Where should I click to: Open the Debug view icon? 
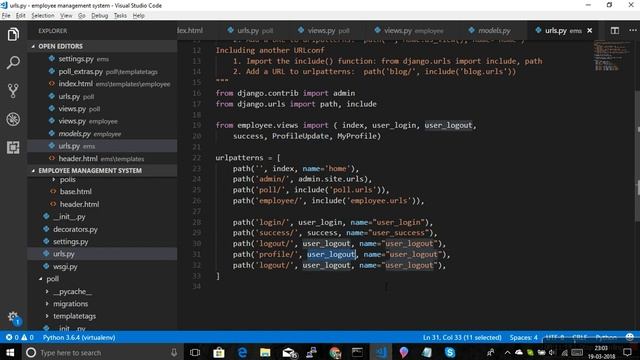point(13,119)
